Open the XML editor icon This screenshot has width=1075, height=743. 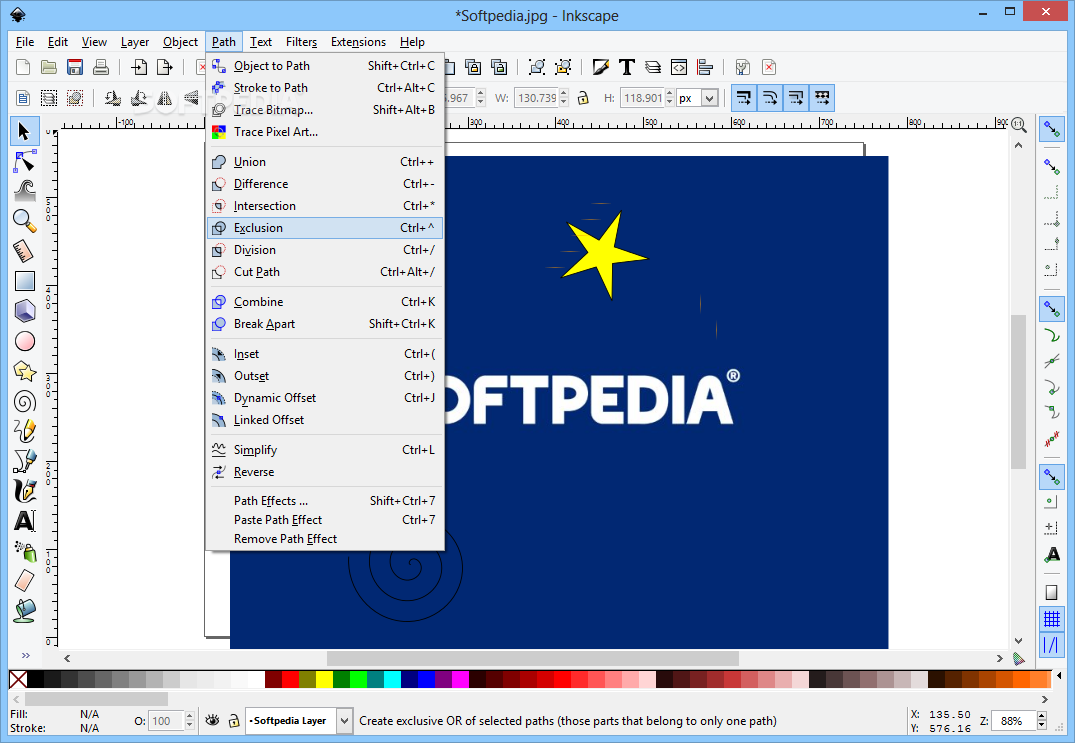tap(679, 67)
